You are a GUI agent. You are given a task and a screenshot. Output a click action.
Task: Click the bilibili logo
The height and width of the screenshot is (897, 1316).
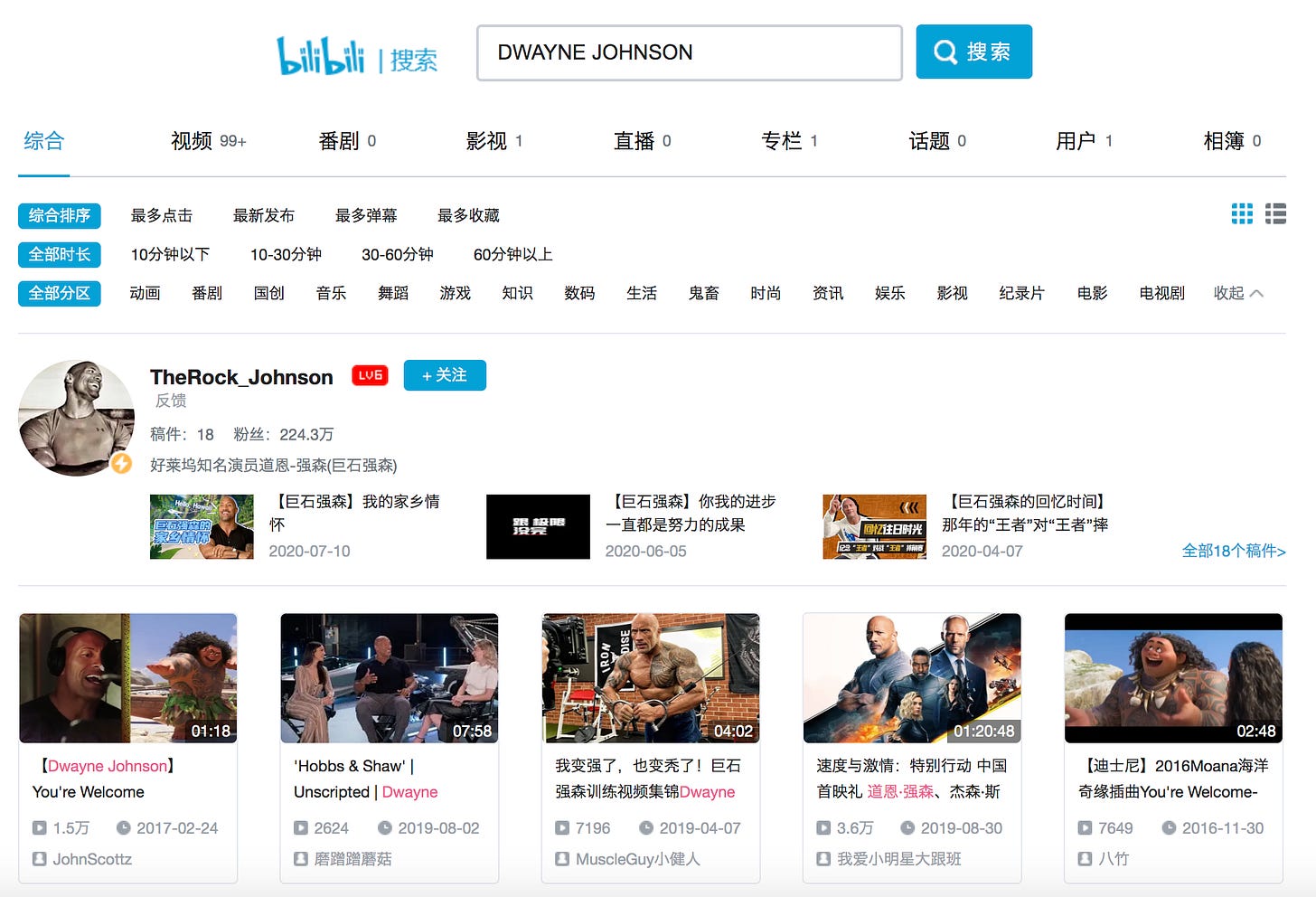[x=321, y=56]
